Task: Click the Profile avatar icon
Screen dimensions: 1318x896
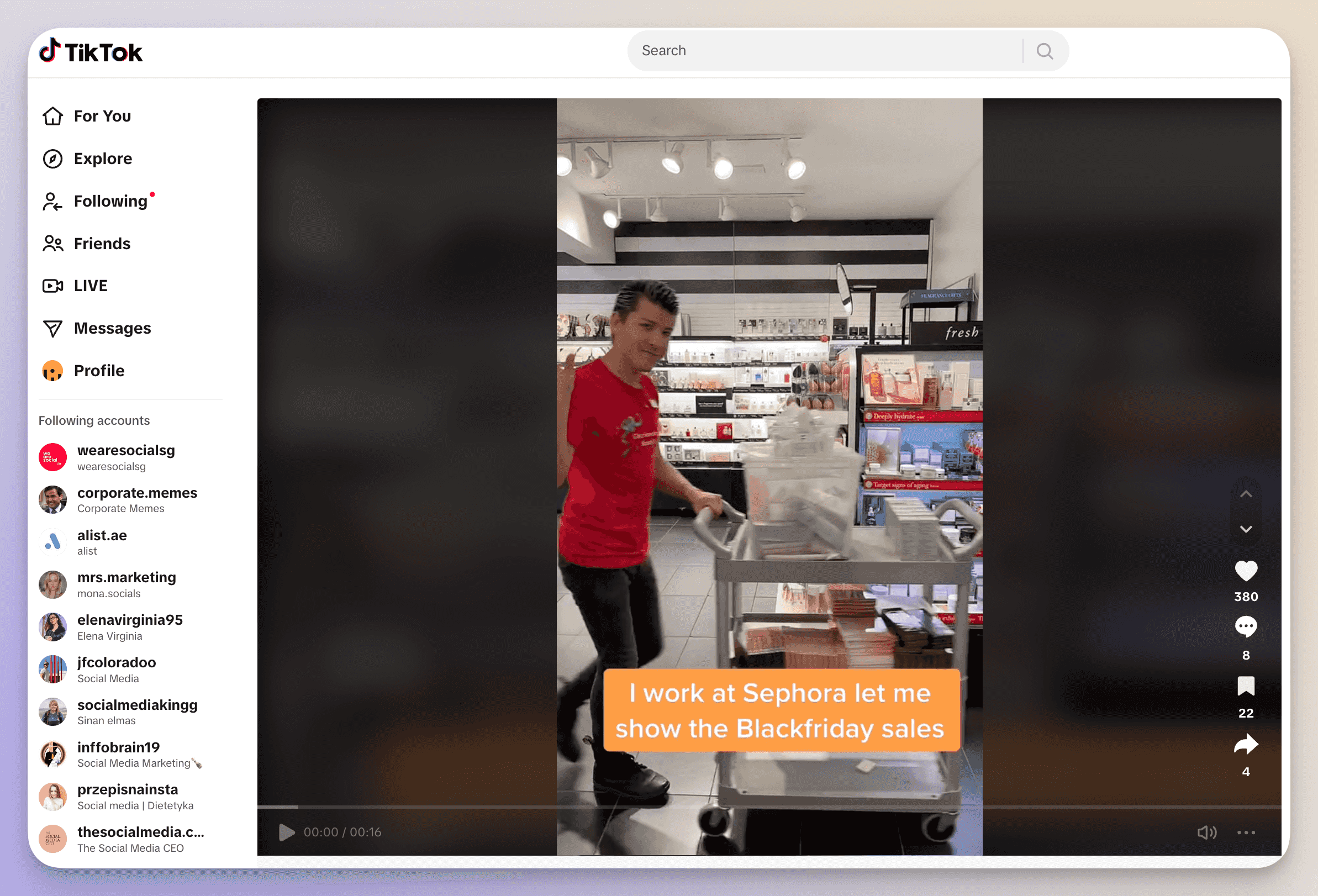Action: coord(52,371)
